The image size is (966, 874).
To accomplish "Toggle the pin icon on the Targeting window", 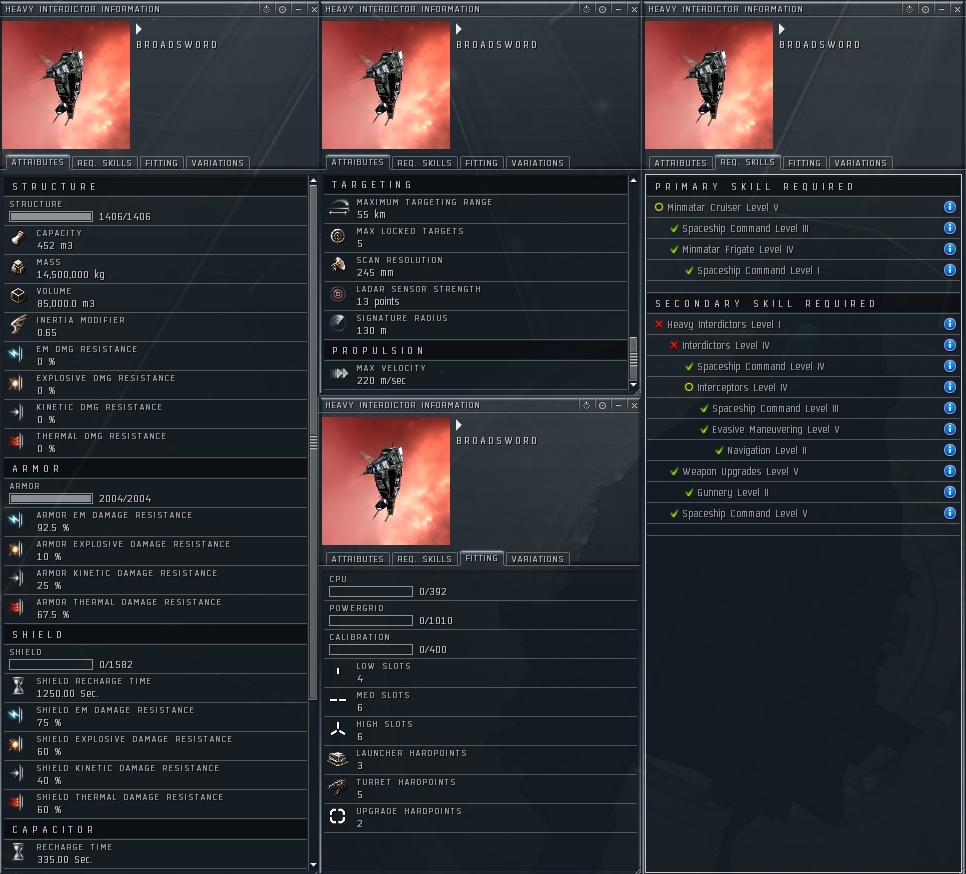I will click(x=586, y=9).
